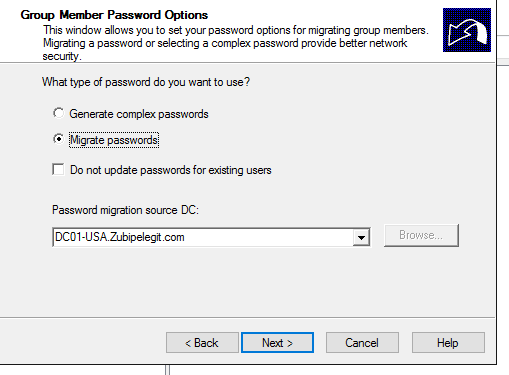Click the vertical splitter below the dialog
Viewport: 509px width, 375px height.
[167, 370]
